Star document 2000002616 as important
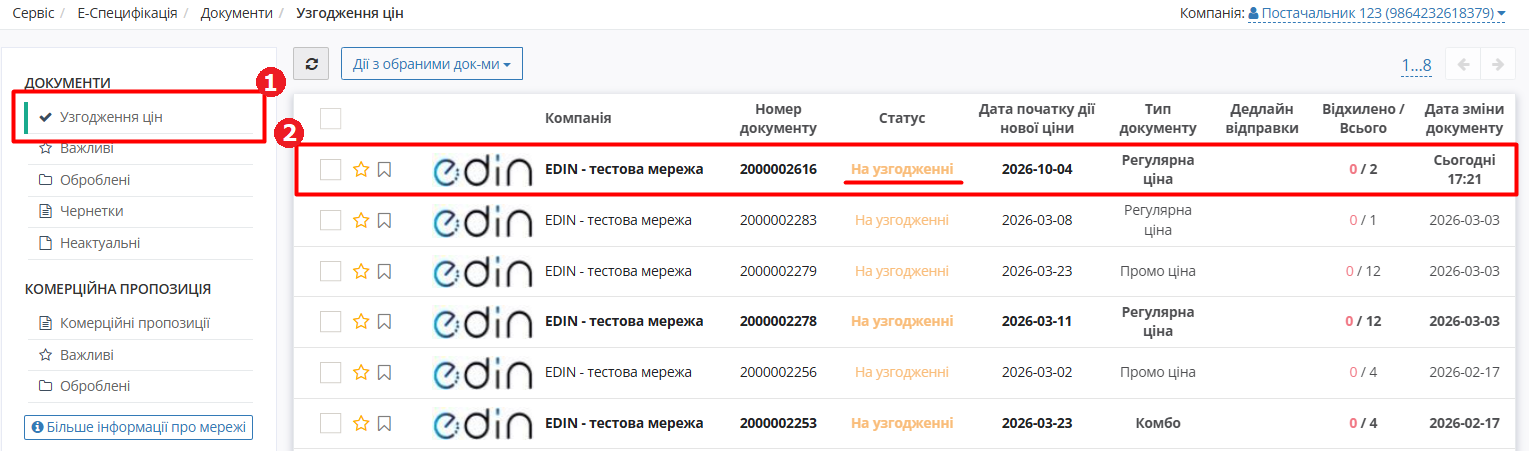 tap(361, 169)
